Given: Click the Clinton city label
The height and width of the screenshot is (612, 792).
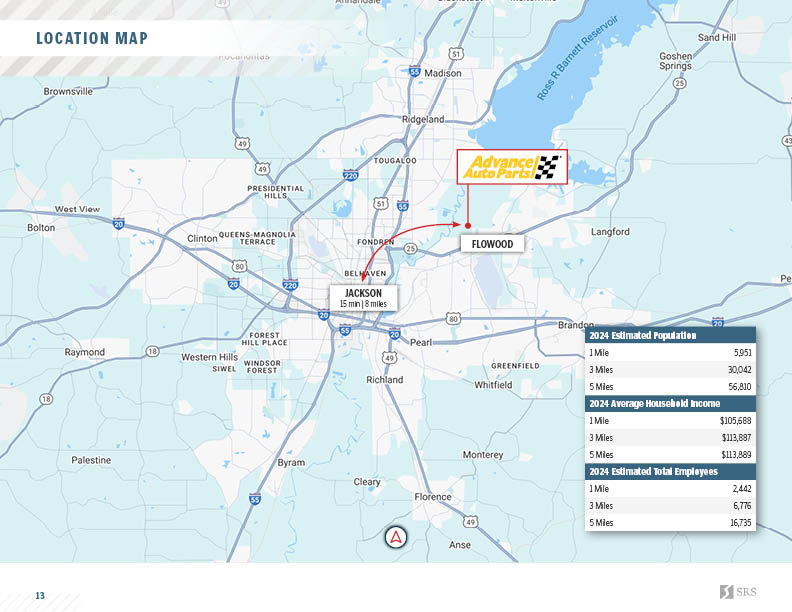Looking at the screenshot, I should [202, 238].
